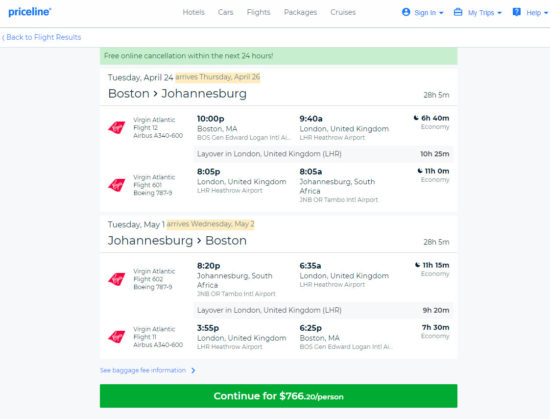Screen dimensions: 550x419
Task: Open the Hotels menu item
Action: tap(194, 12)
